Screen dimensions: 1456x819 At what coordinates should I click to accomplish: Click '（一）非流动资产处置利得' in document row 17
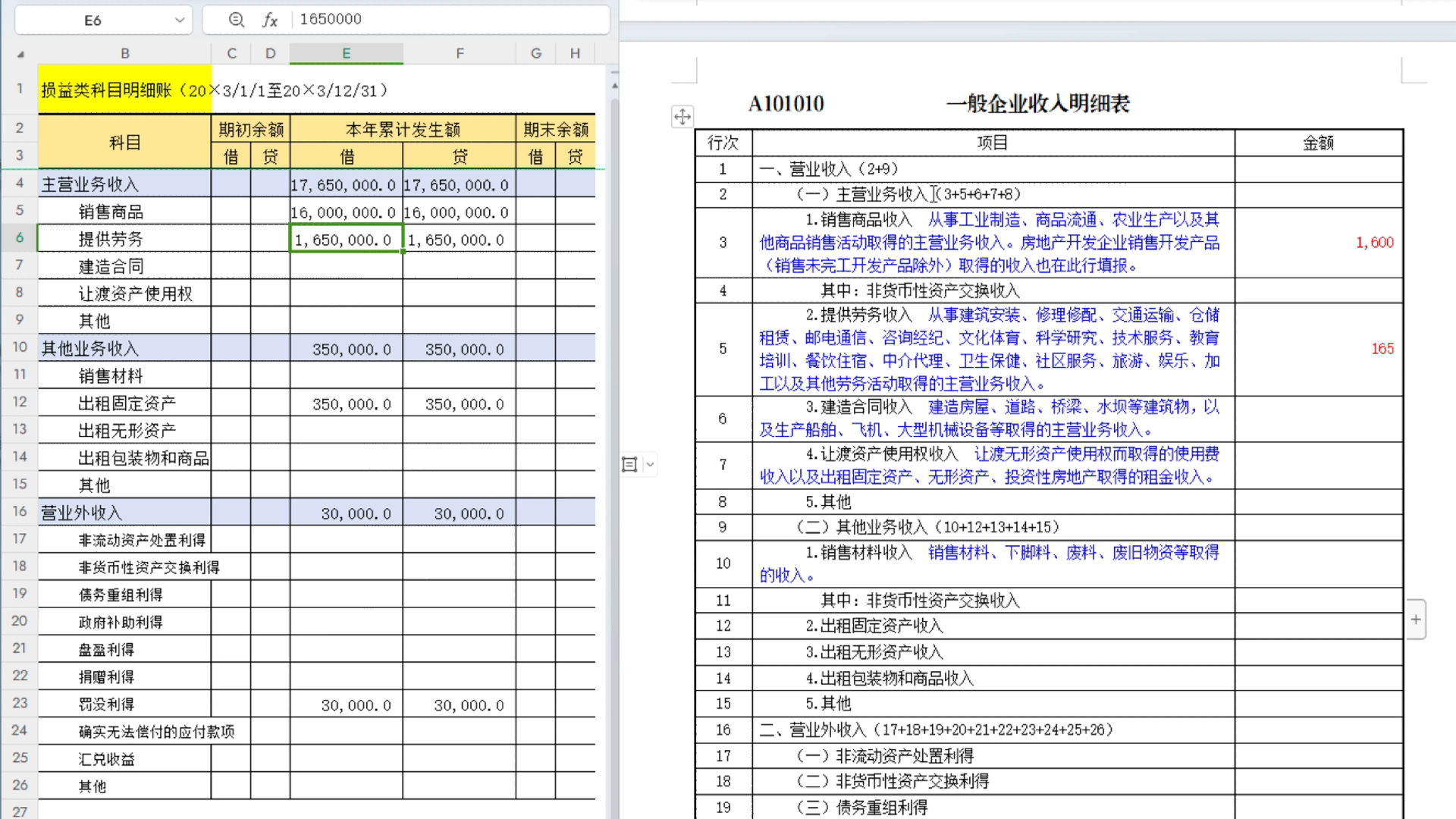[885, 756]
